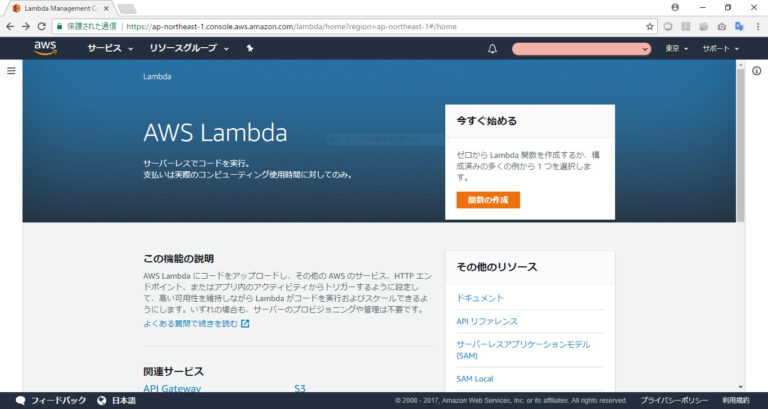This screenshot has height=409, width=768.
Task: Open the account name dropdown
Action: click(x=581, y=48)
